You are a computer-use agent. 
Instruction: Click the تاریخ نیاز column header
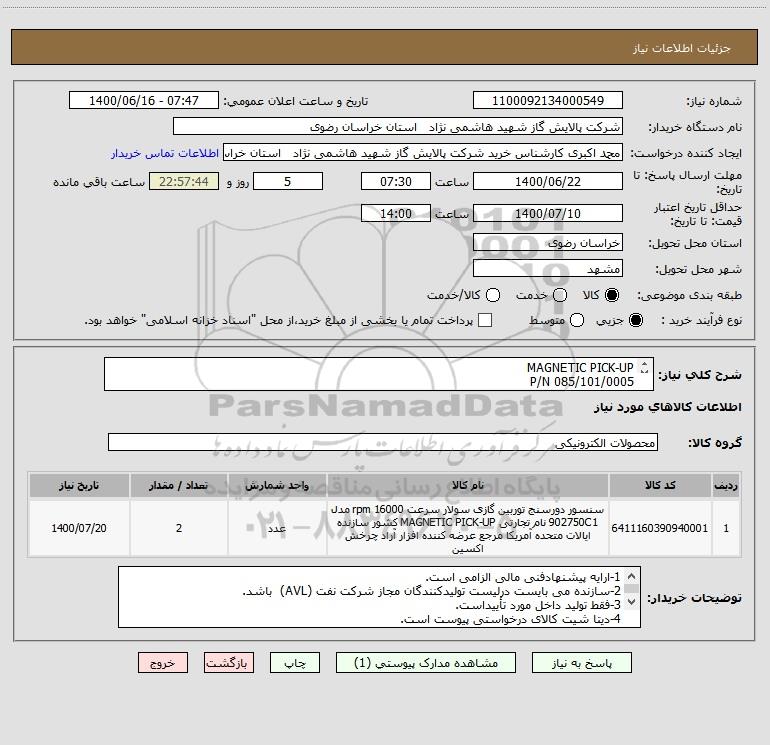point(79,486)
